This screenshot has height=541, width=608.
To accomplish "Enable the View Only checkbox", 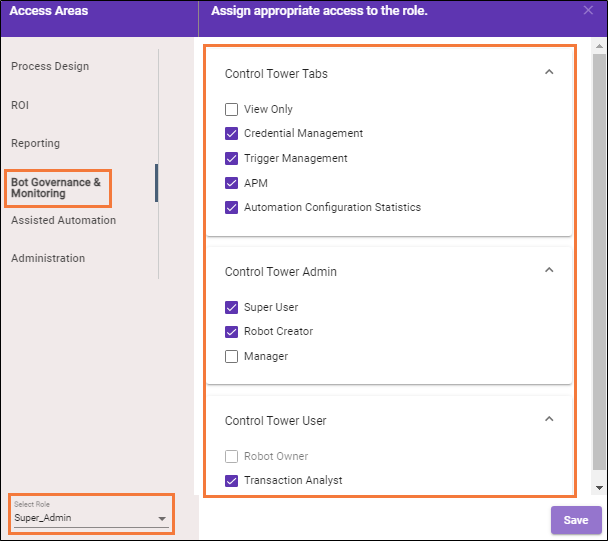I will point(232,109).
